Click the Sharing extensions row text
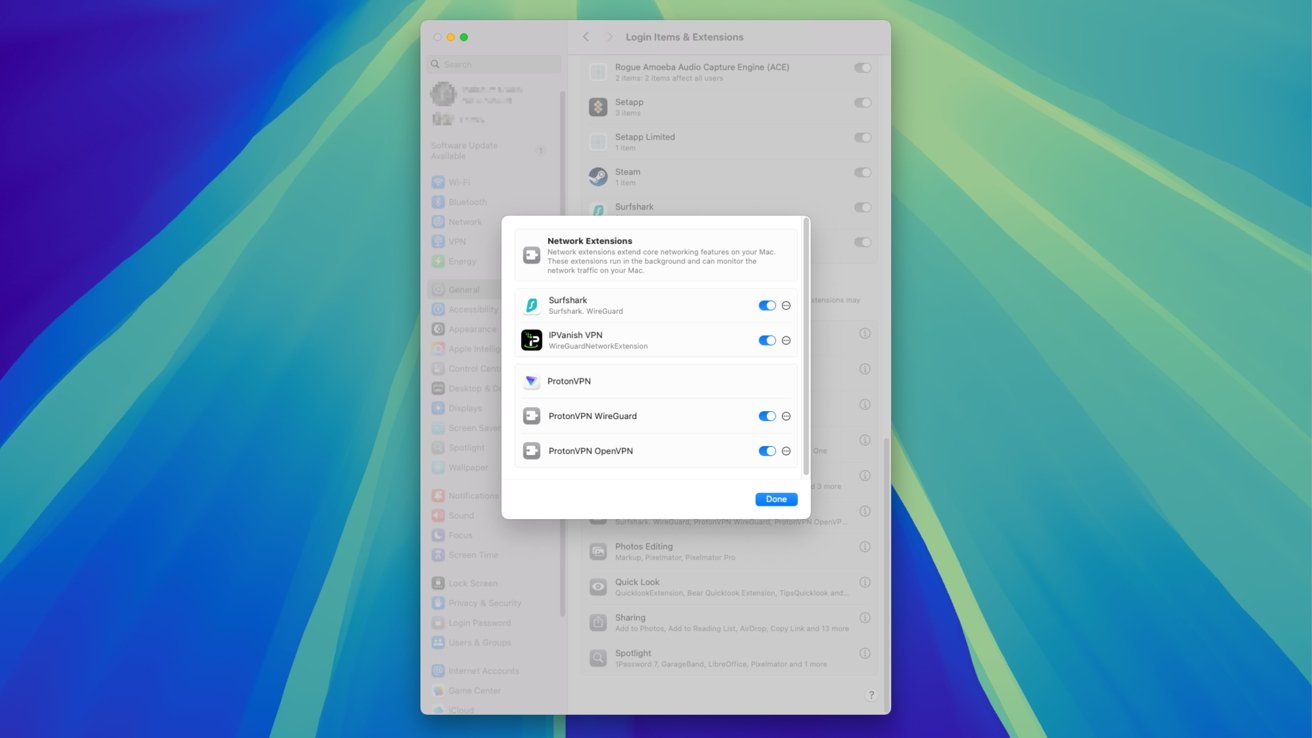Screen dimensions: 1312x738 (731, 622)
